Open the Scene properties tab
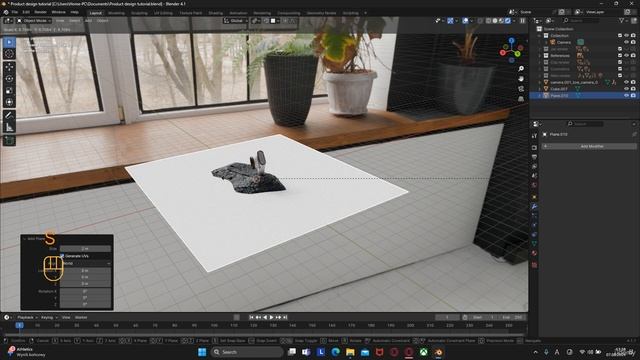640x360 pixels. pyautogui.click(x=534, y=176)
